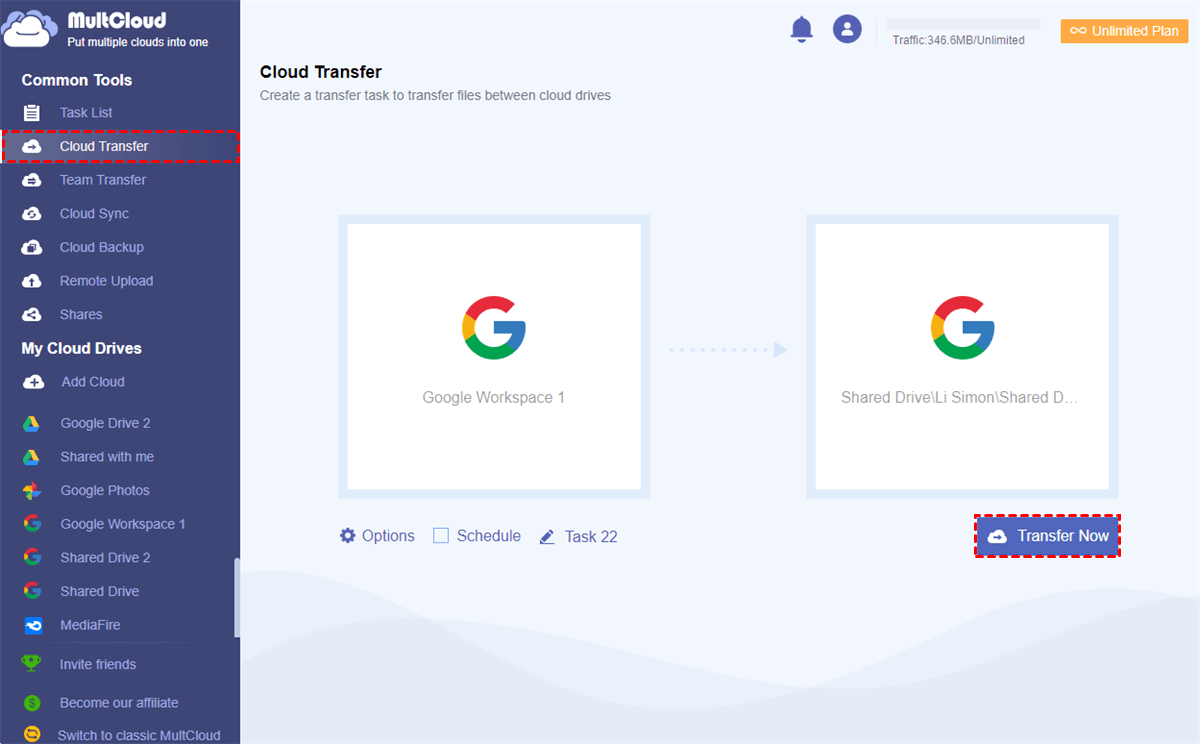
Task: Click the Google Drive 2 icon
Action: pyautogui.click(x=32, y=423)
